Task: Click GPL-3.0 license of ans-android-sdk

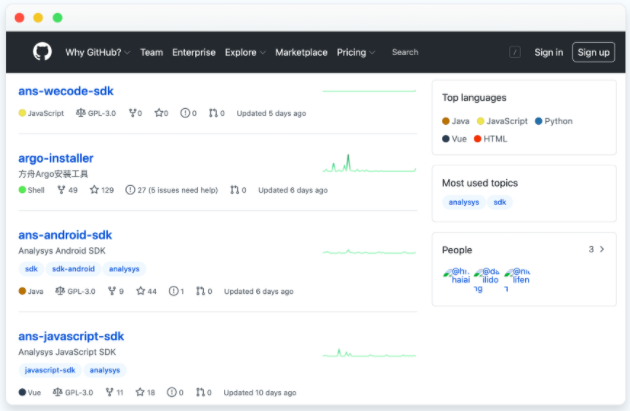Action: tap(75, 291)
